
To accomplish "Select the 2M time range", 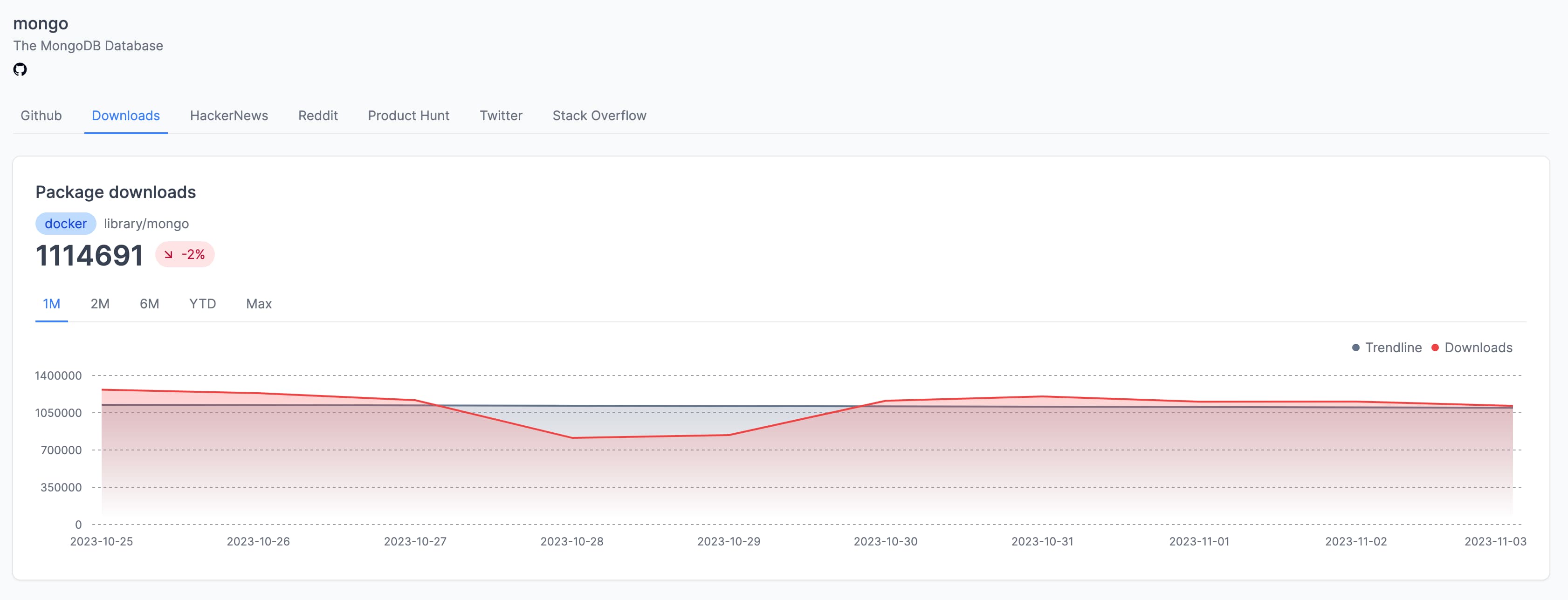I will 99,304.
